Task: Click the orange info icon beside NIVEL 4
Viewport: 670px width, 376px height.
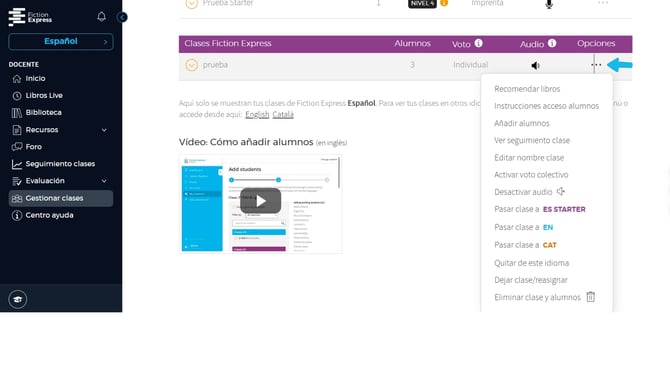Action: point(444,3)
